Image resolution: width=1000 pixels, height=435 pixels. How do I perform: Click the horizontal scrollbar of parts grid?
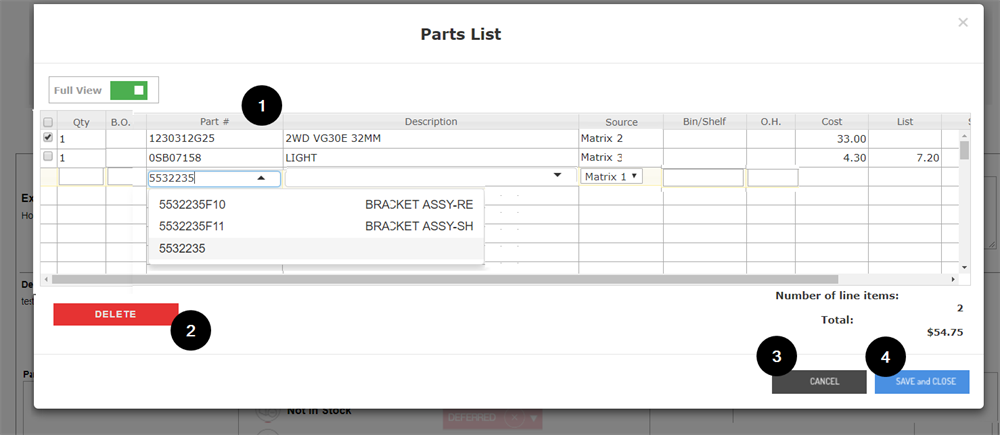coord(445,279)
